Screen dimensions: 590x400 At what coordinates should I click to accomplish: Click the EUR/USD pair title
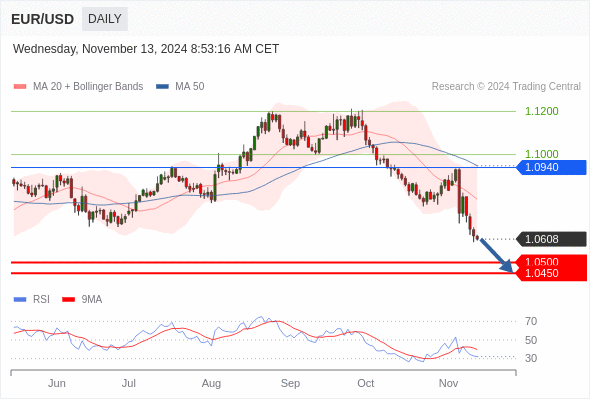pyautogui.click(x=43, y=19)
